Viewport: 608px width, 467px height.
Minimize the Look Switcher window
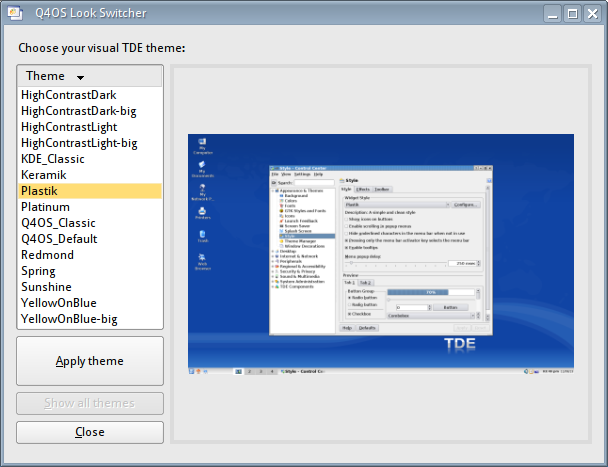coord(553,14)
